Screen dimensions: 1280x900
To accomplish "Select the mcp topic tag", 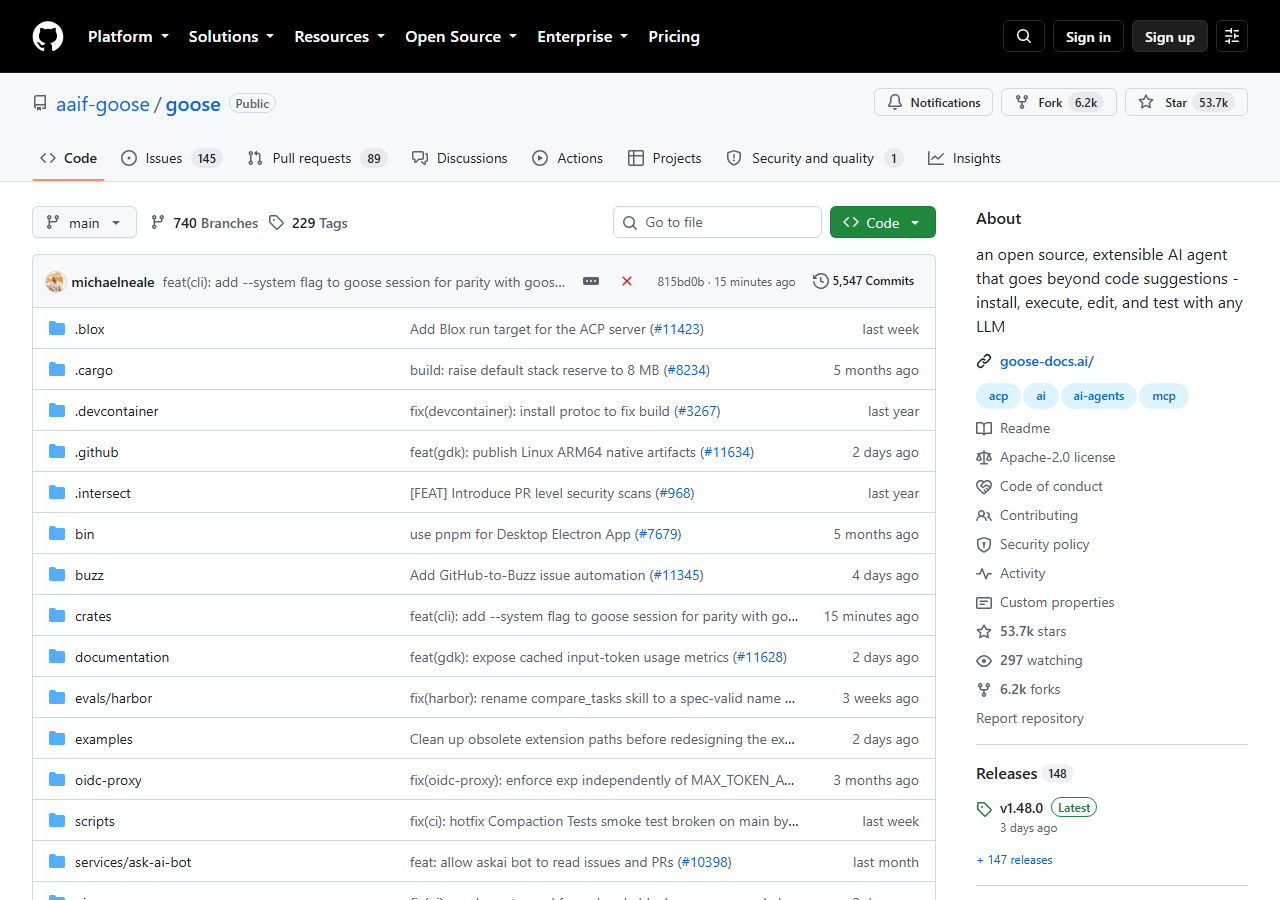I will pyautogui.click(x=1164, y=396).
